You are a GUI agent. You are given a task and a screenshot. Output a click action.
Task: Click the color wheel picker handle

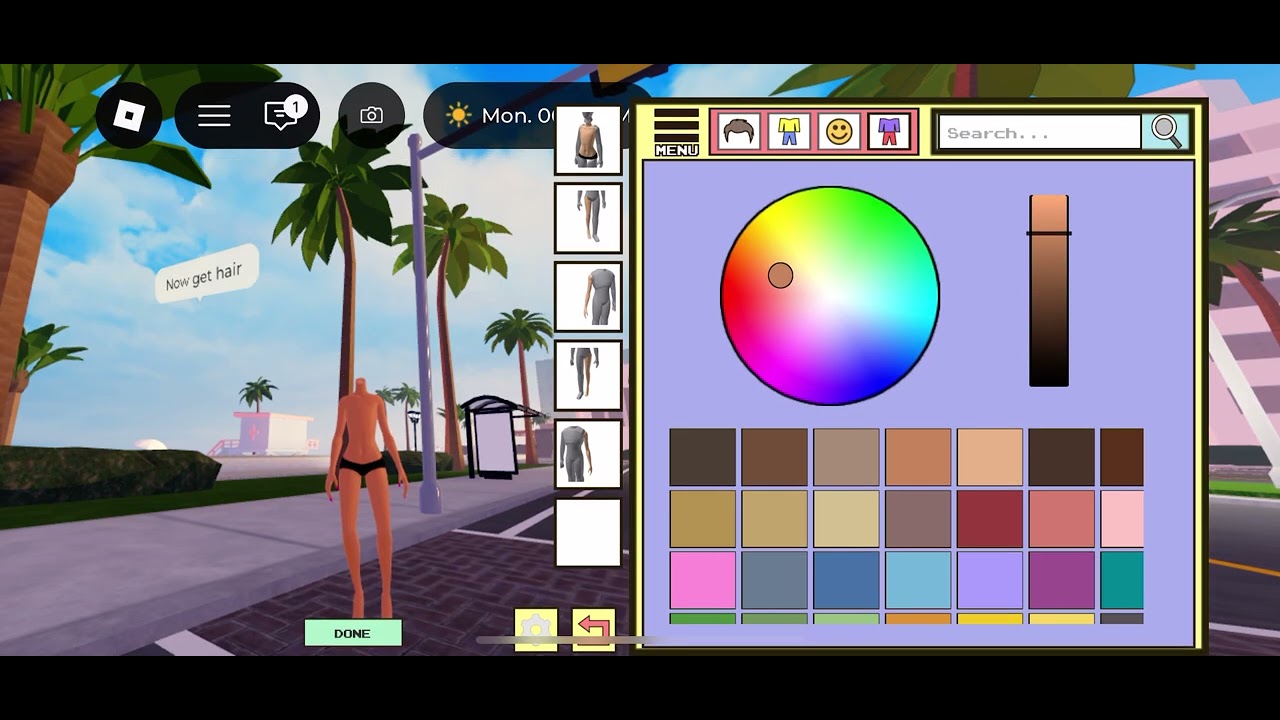[x=780, y=275]
